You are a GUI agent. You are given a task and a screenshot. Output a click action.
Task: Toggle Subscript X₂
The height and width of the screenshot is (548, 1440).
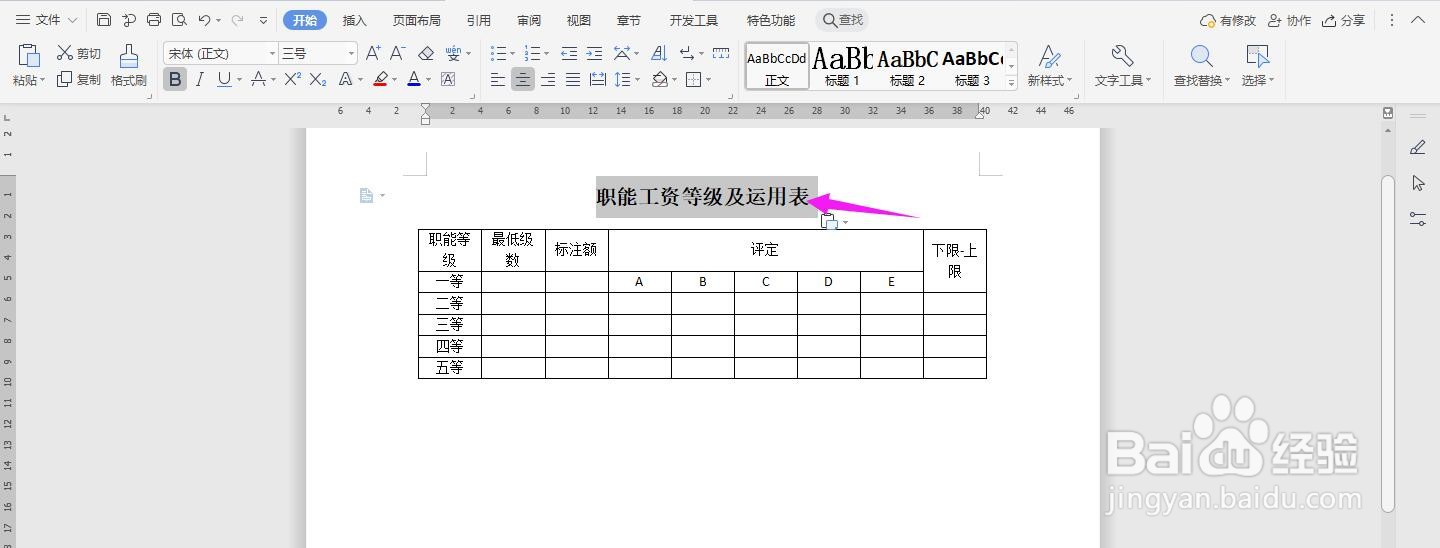coord(318,79)
